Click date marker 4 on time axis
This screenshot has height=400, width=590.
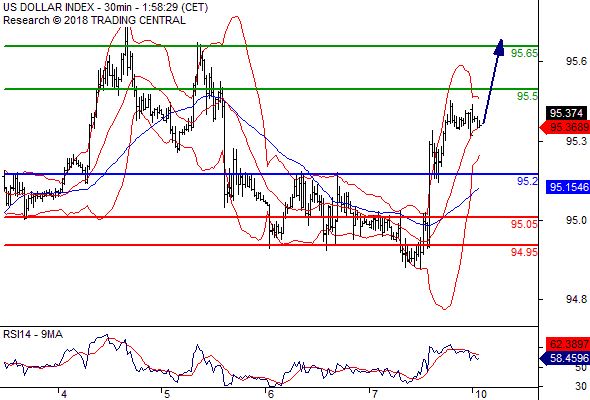click(x=63, y=394)
